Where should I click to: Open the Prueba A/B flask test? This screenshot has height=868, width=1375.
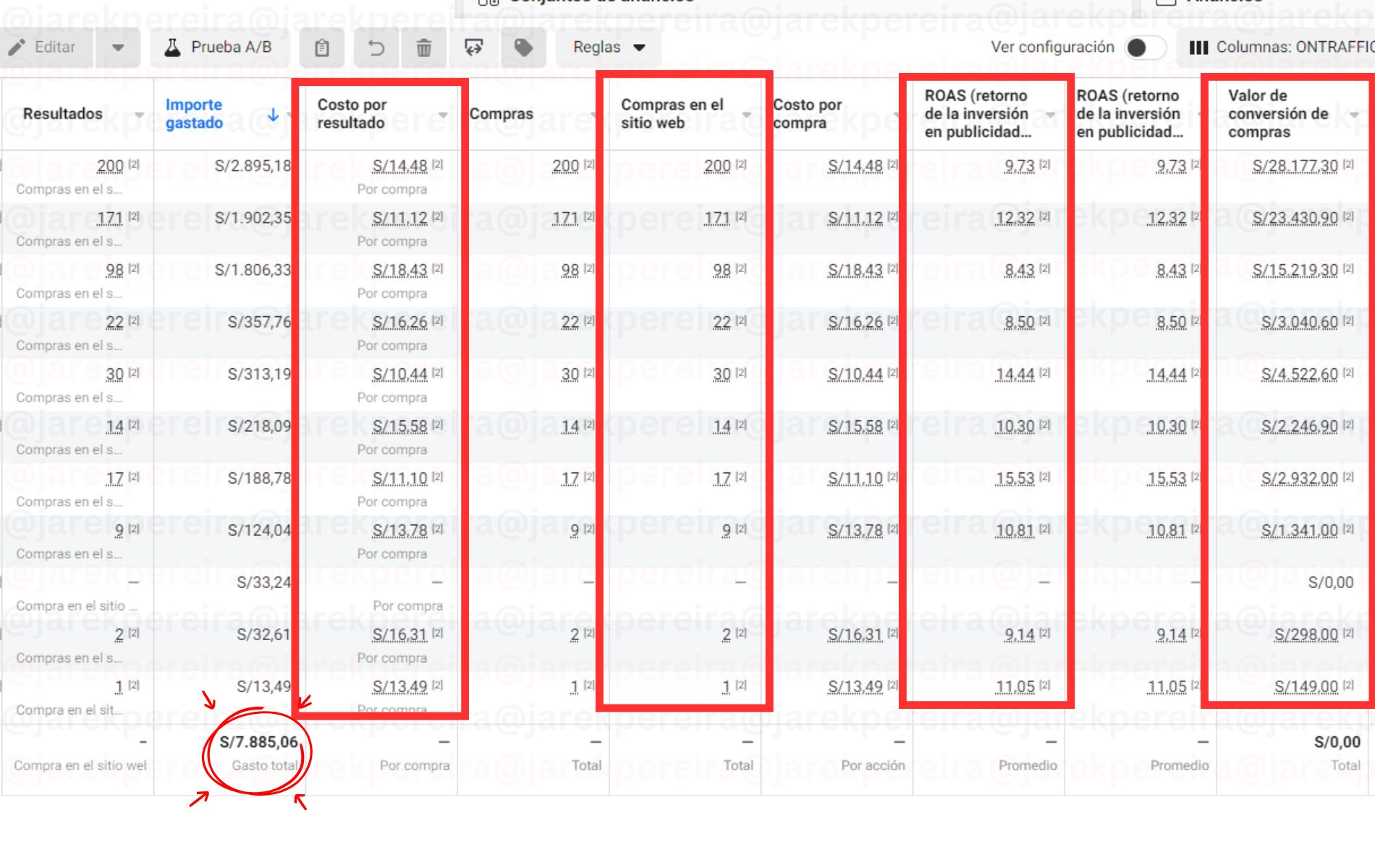(220, 48)
